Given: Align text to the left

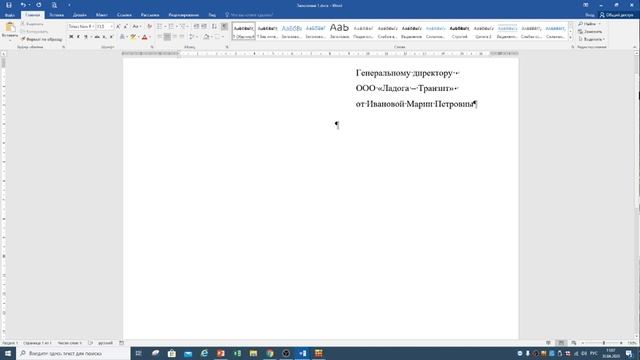Looking at the screenshot, I should [x=160, y=37].
